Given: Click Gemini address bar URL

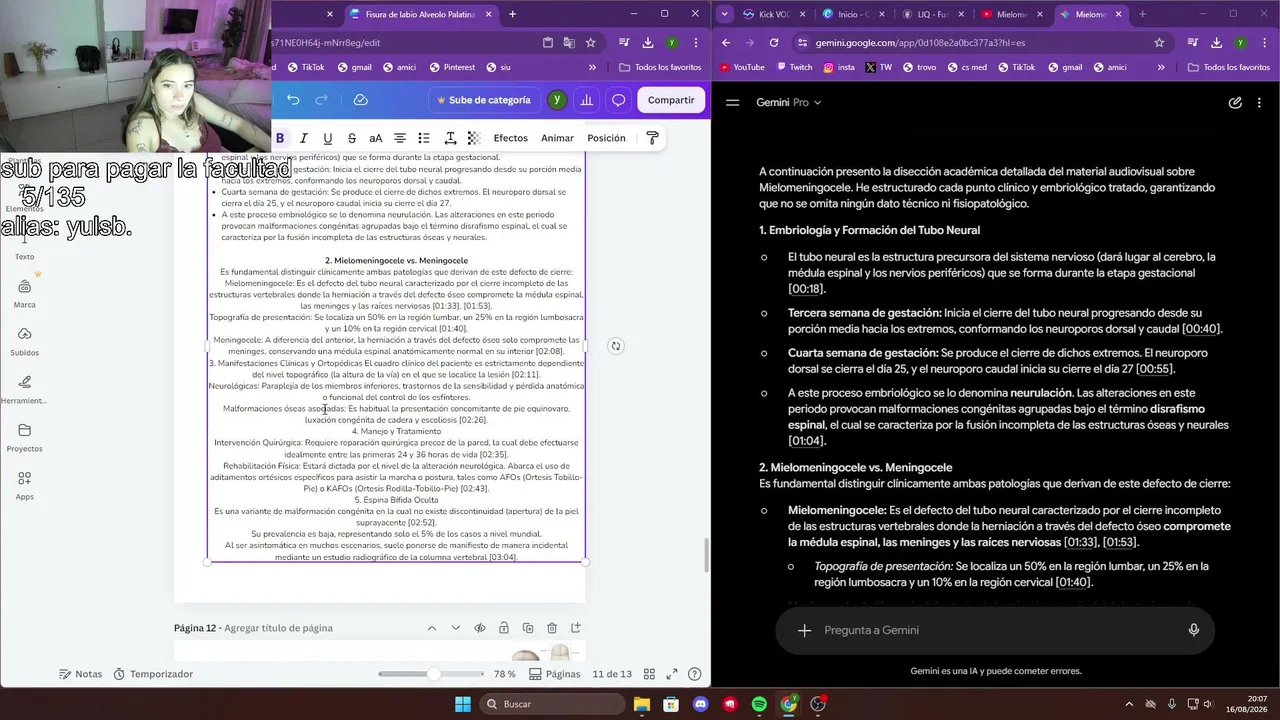Looking at the screenshot, I should pos(920,43).
